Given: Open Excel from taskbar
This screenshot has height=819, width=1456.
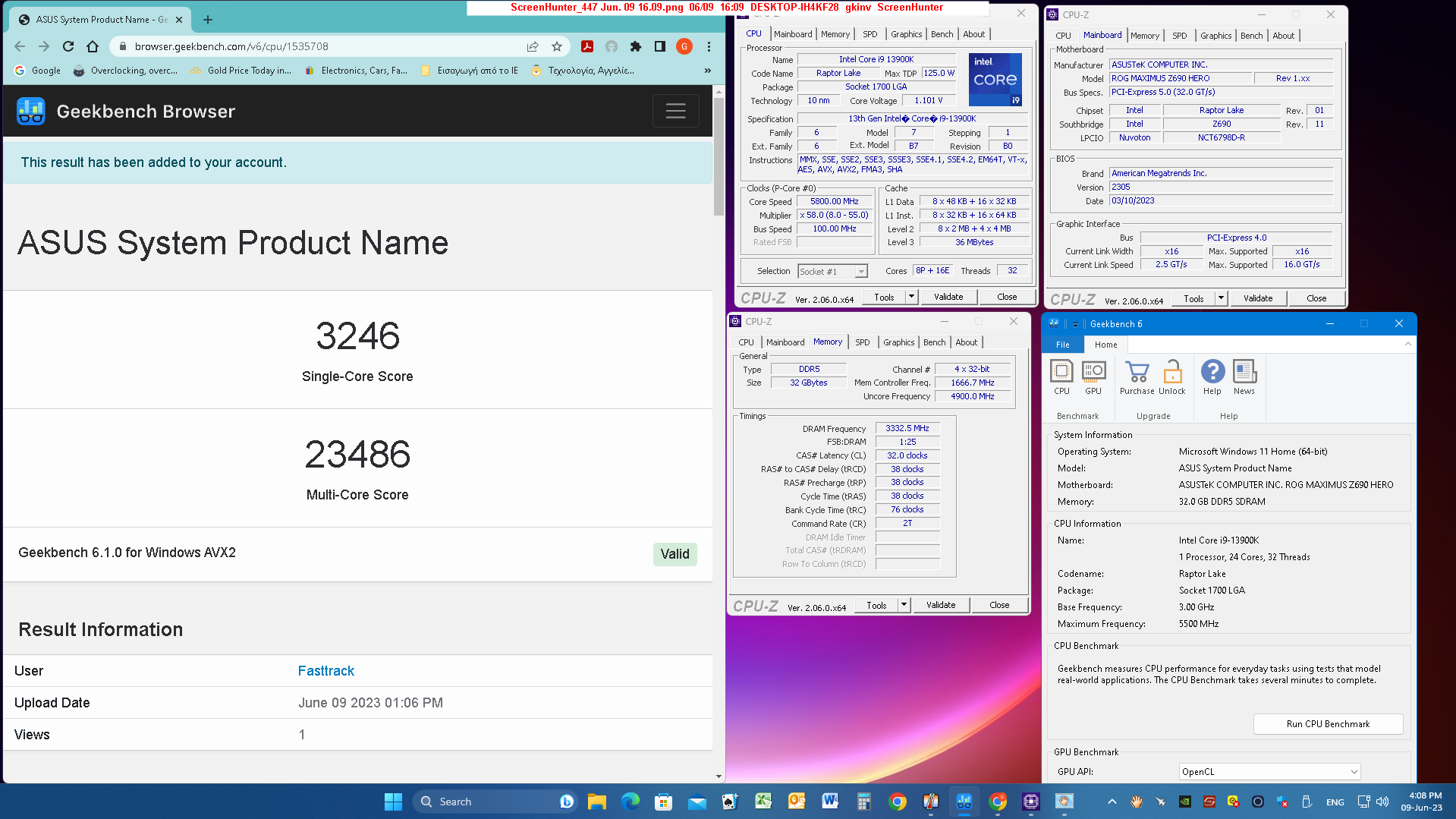Looking at the screenshot, I should tap(763, 802).
